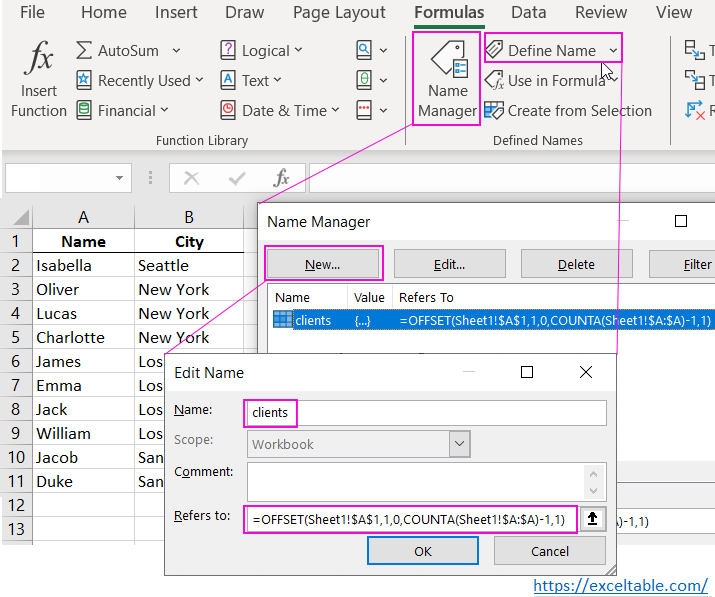Click cell containing Seattle
The height and width of the screenshot is (597, 715).
click(x=189, y=265)
